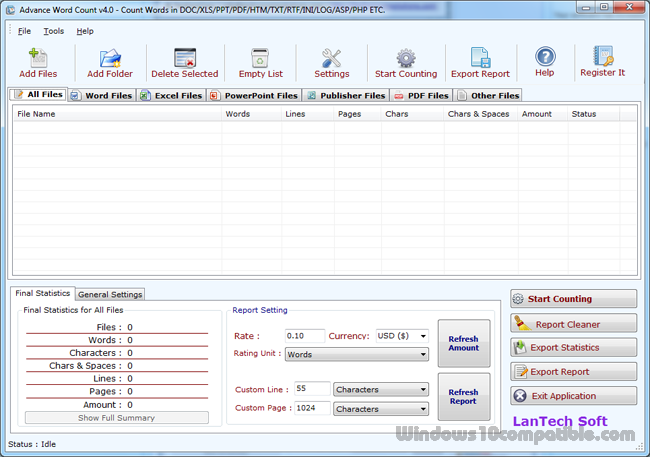Click the gear icon on the Start Counting button
650x457 pixels.
pyautogui.click(x=518, y=299)
